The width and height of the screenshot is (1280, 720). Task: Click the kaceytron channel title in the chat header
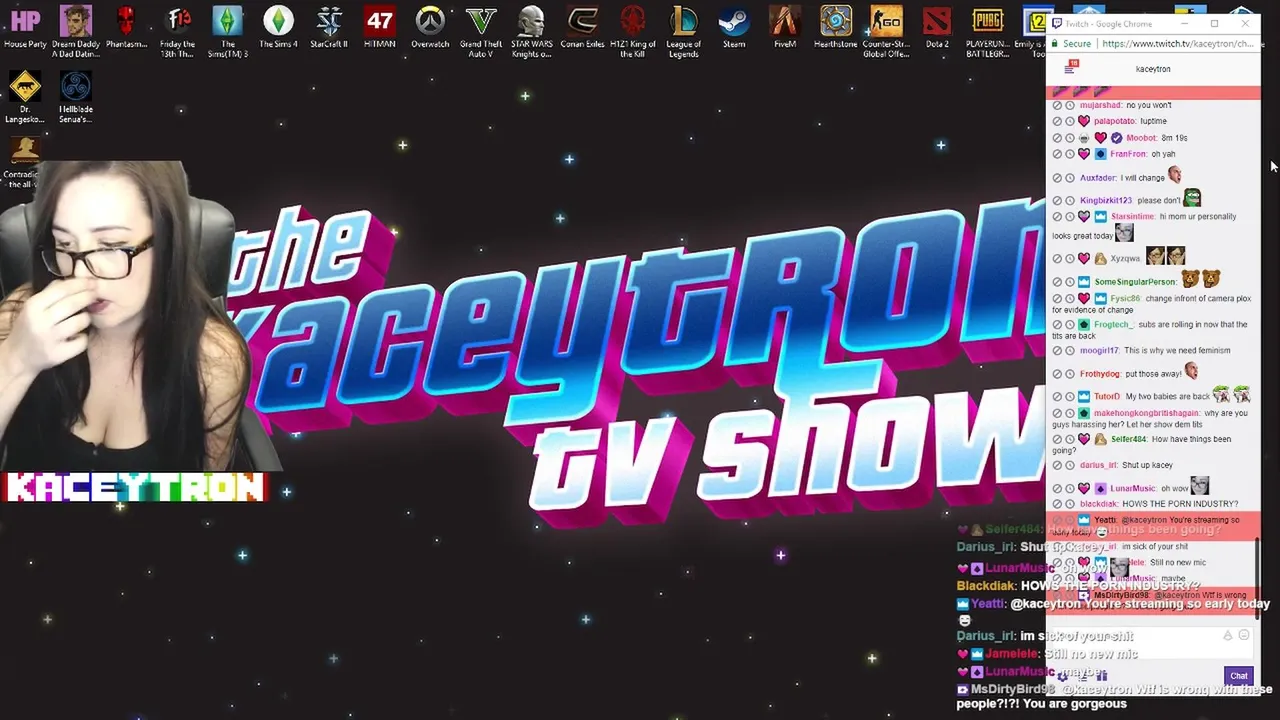[1153, 69]
